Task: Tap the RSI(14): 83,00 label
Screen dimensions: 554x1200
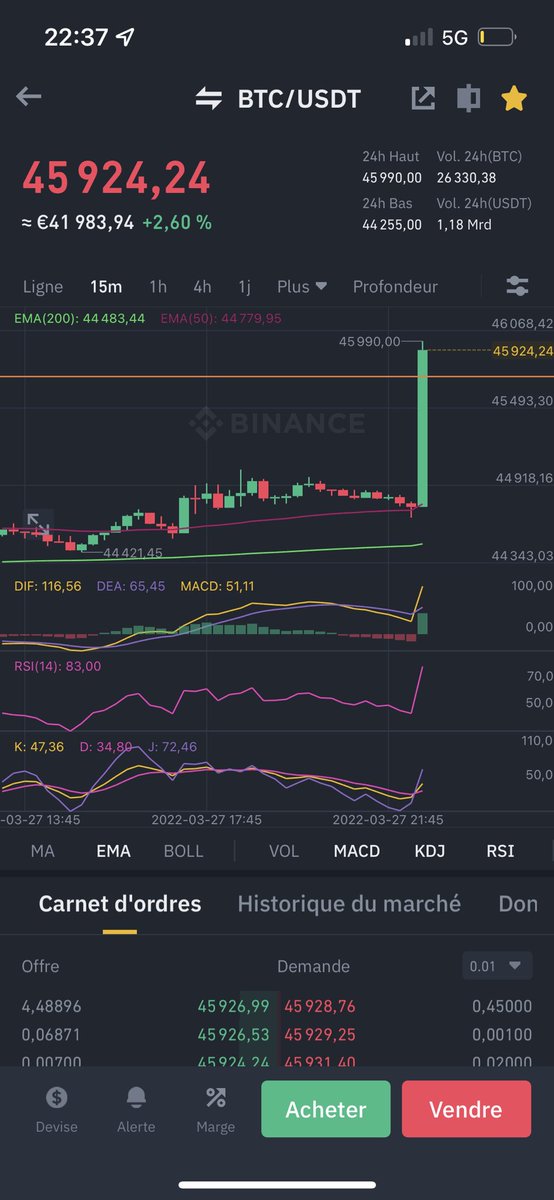Action: coord(57,666)
